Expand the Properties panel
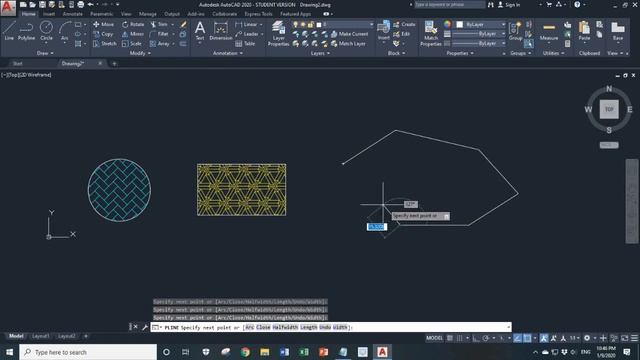The height and width of the screenshot is (360, 640). 460,53
